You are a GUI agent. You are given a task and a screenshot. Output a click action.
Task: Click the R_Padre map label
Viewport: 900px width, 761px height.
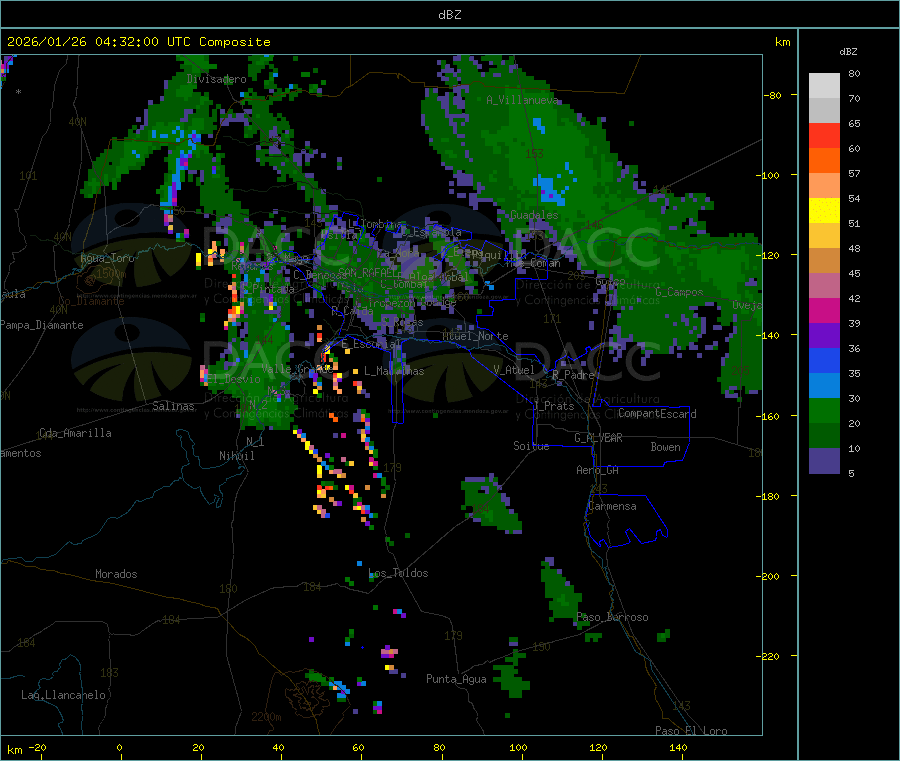[x=573, y=375]
